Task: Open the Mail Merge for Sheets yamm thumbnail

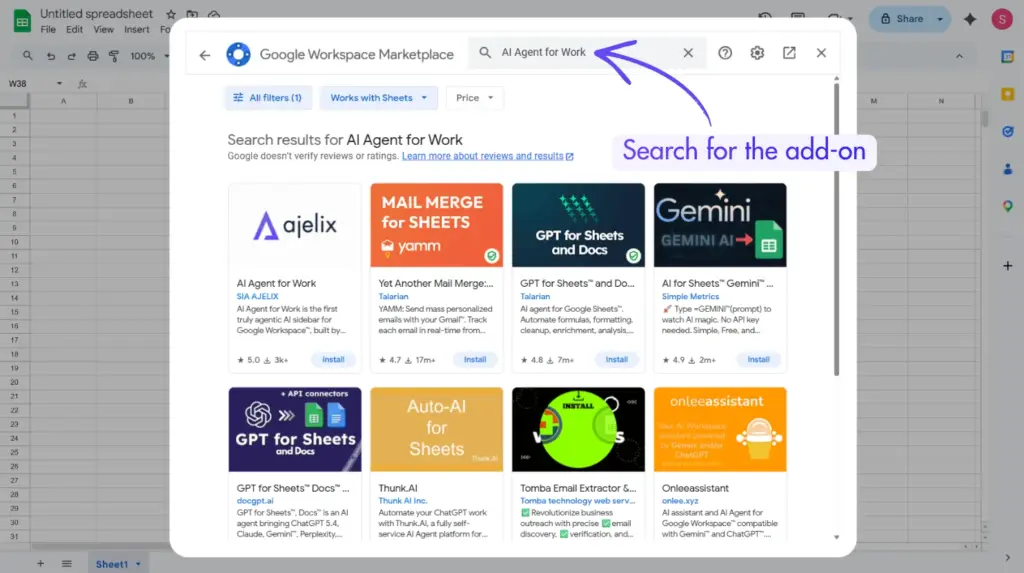Action: coord(436,225)
